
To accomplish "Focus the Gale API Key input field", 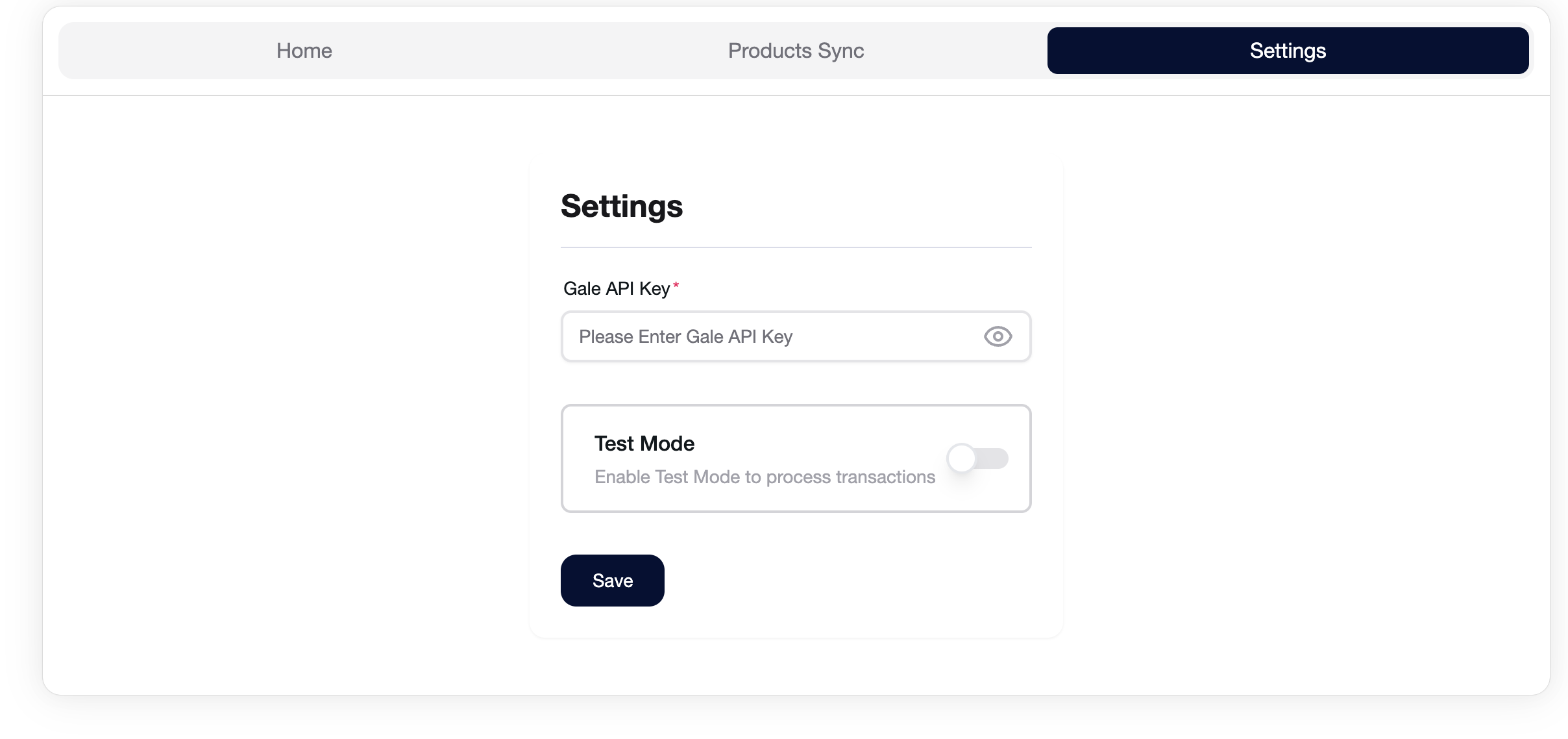I will pos(796,336).
